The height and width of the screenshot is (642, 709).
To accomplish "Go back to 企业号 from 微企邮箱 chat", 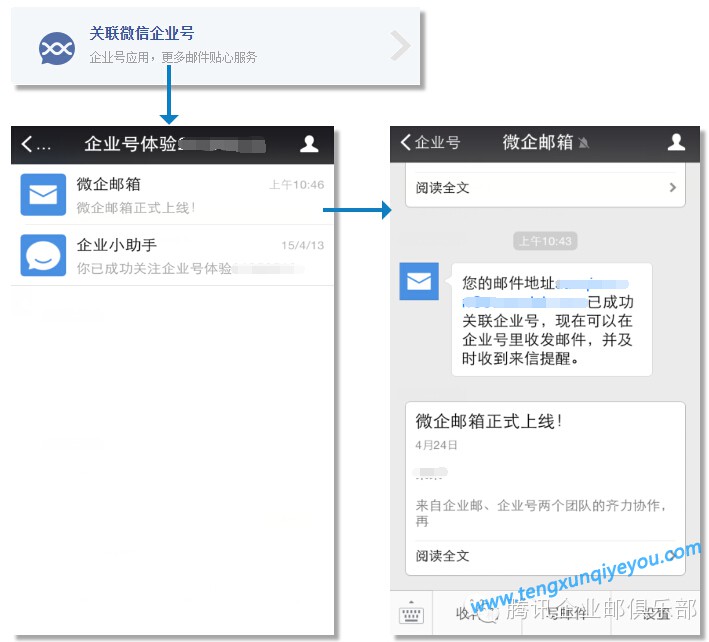I will 430,142.
